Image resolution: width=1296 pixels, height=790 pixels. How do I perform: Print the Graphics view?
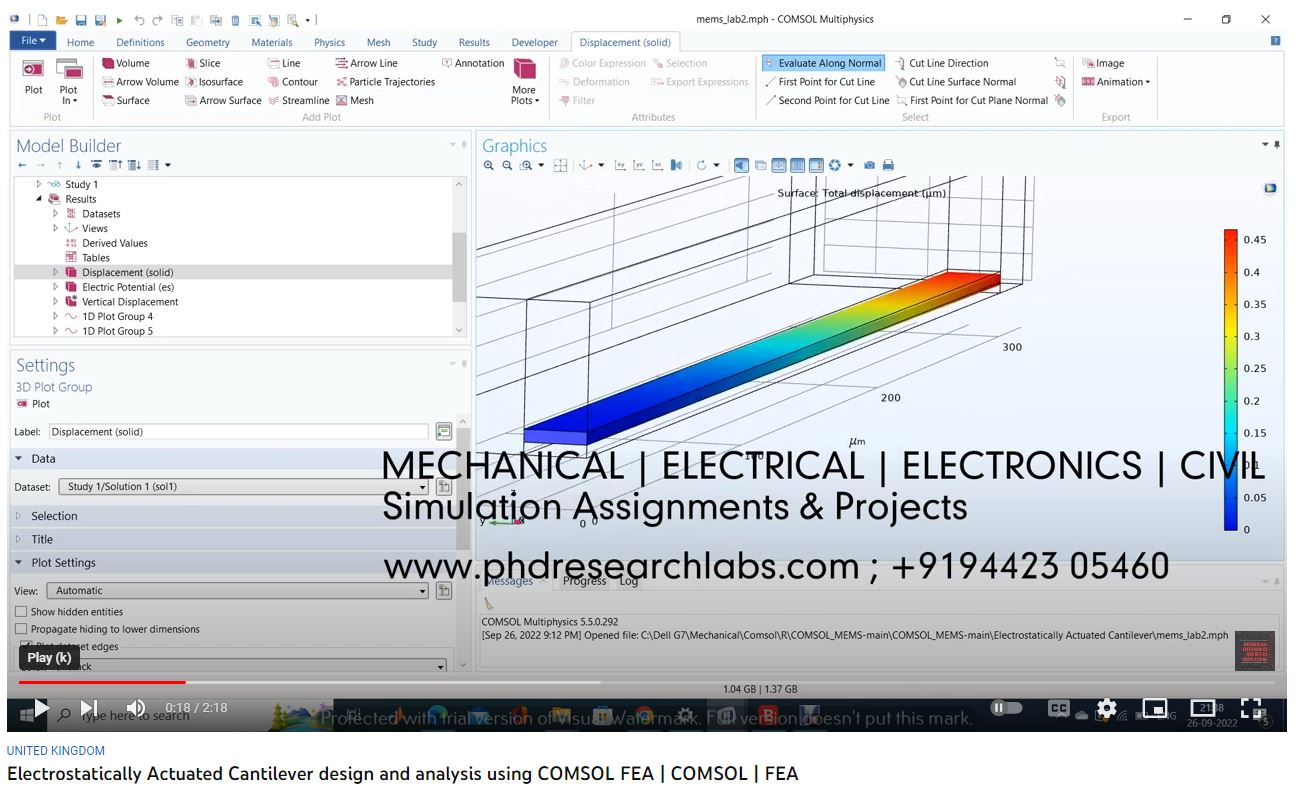pyautogui.click(x=888, y=165)
